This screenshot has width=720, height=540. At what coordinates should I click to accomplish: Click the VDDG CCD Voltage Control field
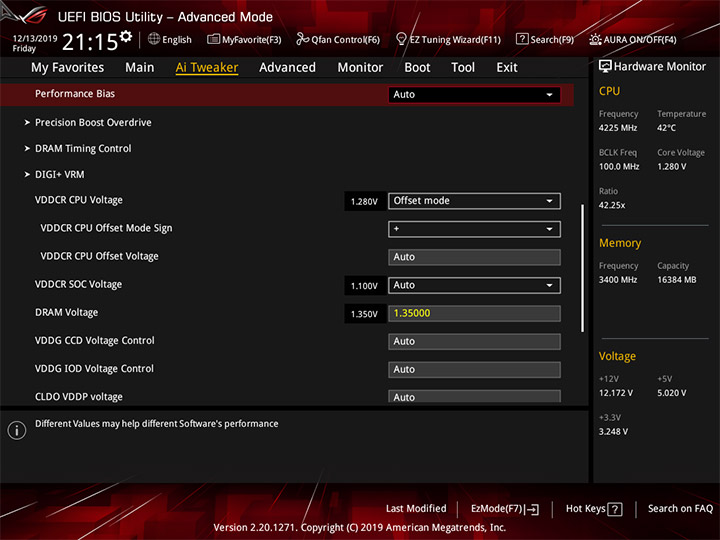(x=474, y=342)
